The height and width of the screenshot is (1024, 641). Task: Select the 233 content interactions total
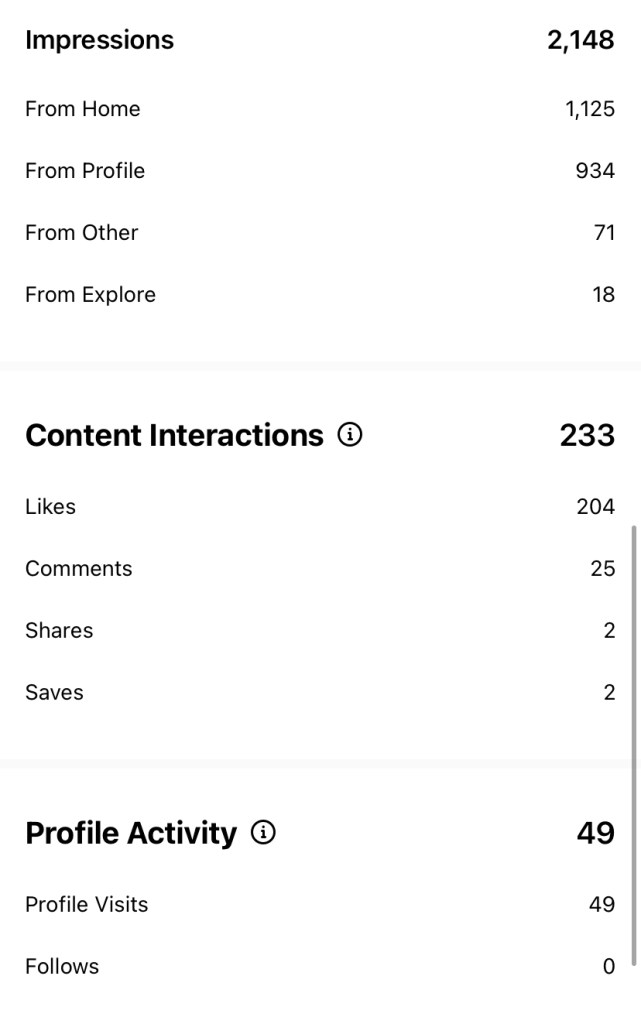[x=587, y=435]
